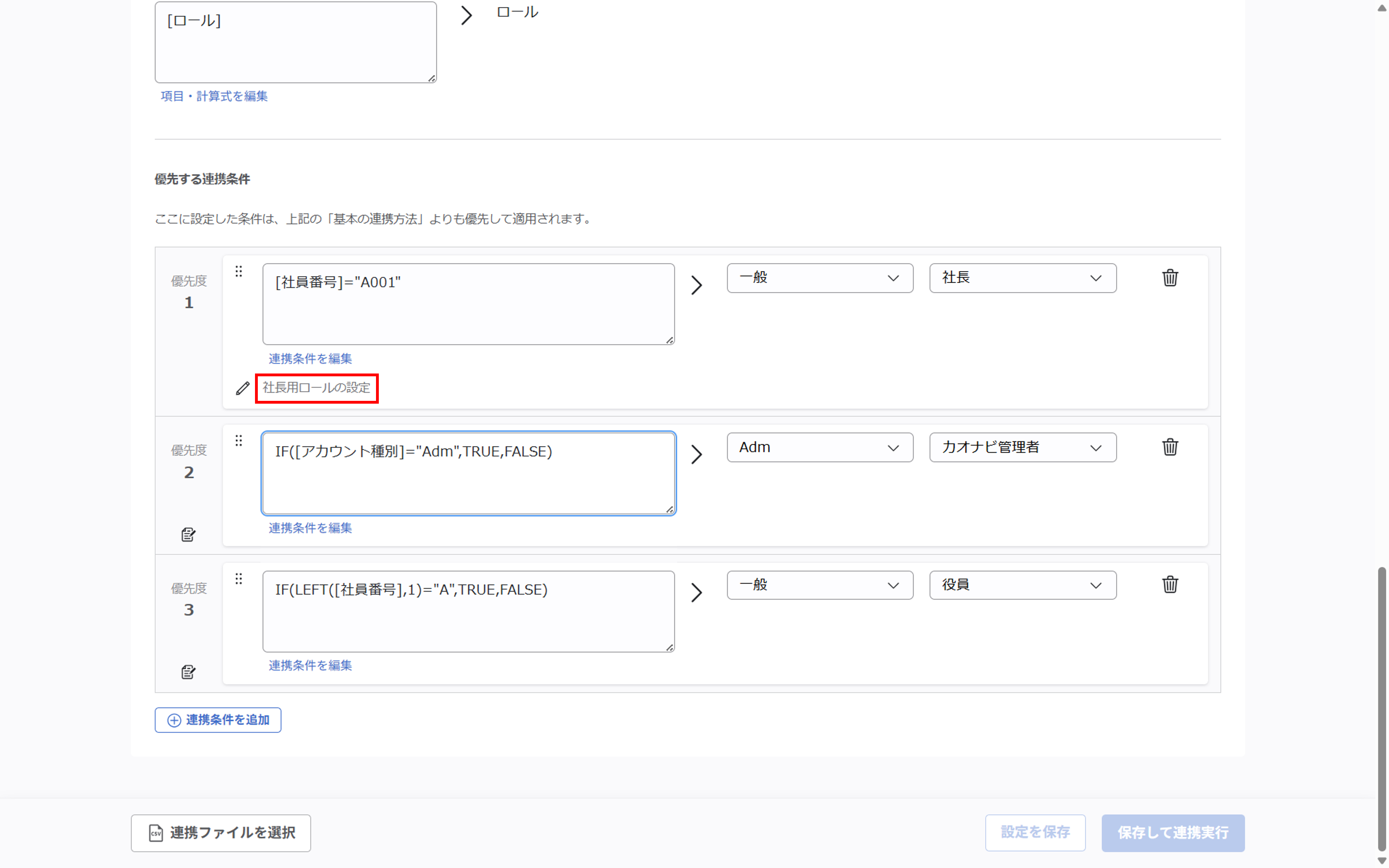The image size is (1389, 868).
Task: Click the 連携ファイルを選択 button
Action: [221, 833]
